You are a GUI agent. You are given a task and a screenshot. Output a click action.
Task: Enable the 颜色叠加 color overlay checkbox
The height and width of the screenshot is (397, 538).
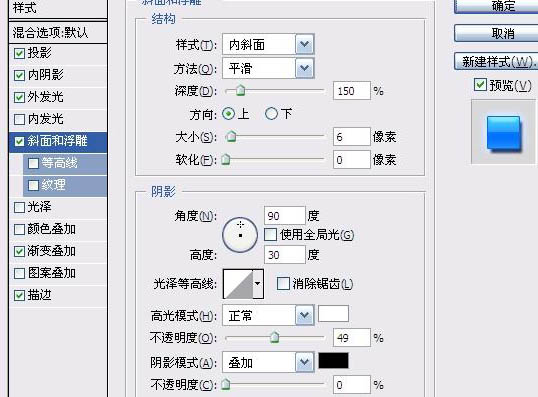click(19, 229)
